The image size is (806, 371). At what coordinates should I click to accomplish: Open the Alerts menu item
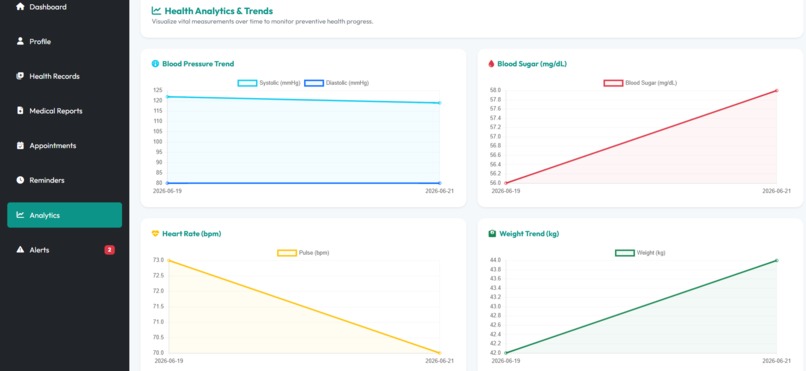click(x=64, y=250)
